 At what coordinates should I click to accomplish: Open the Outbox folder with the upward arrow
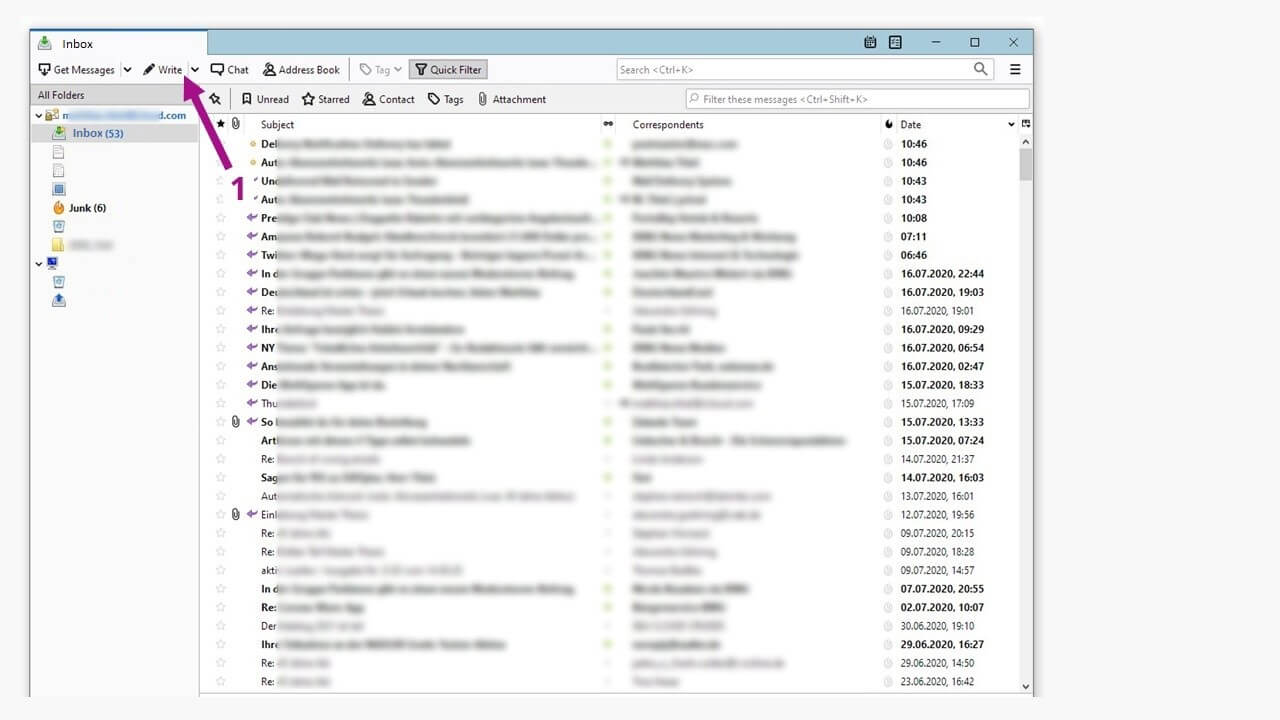pyautogui.click(x=58, y=300)
